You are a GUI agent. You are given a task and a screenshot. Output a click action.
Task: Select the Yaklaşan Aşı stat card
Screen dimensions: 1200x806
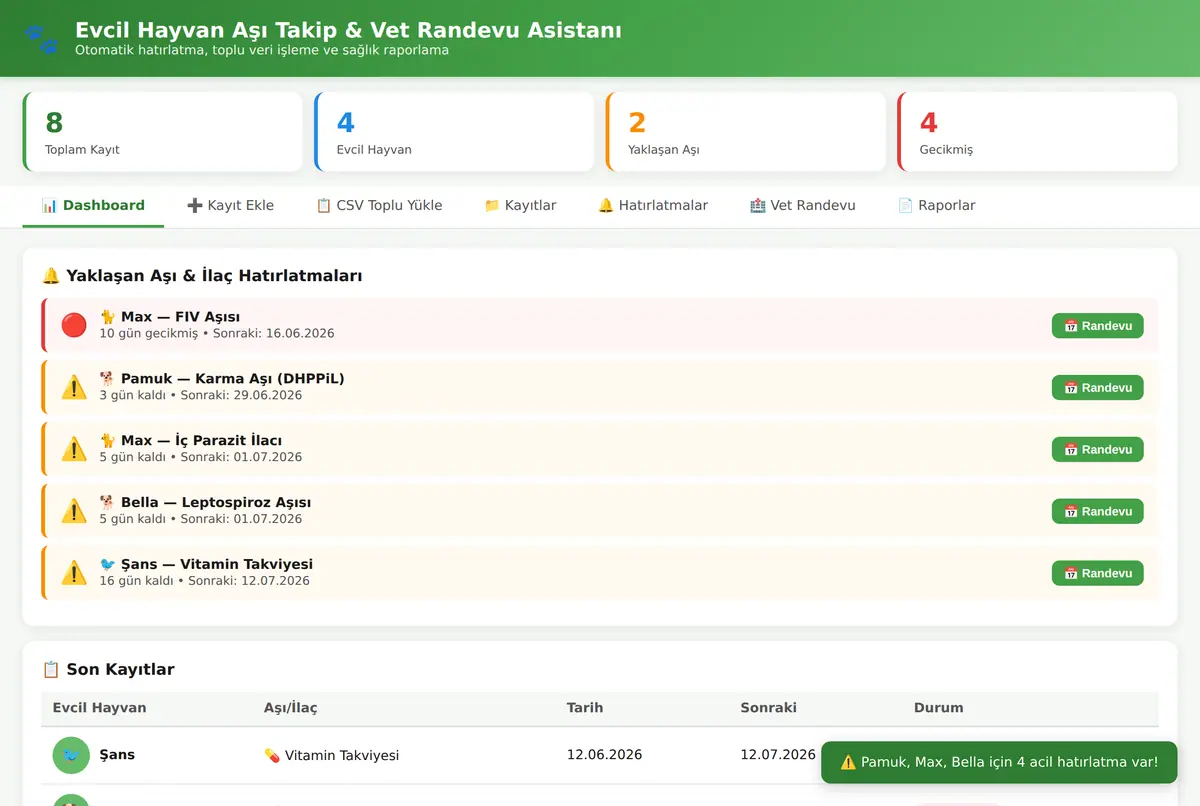(x=746, y=132)
